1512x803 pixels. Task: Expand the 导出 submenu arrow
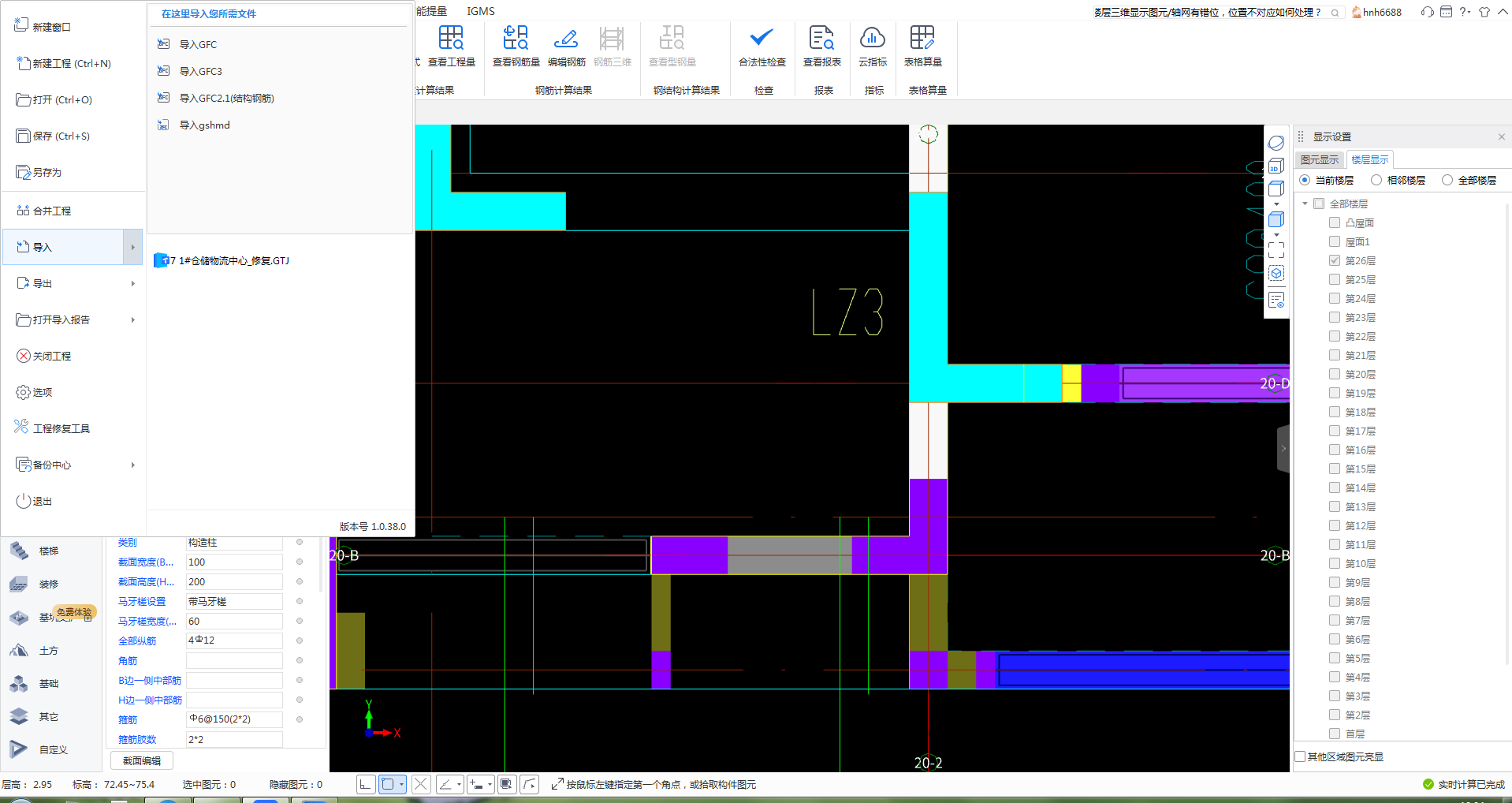(x=132, y=283)
